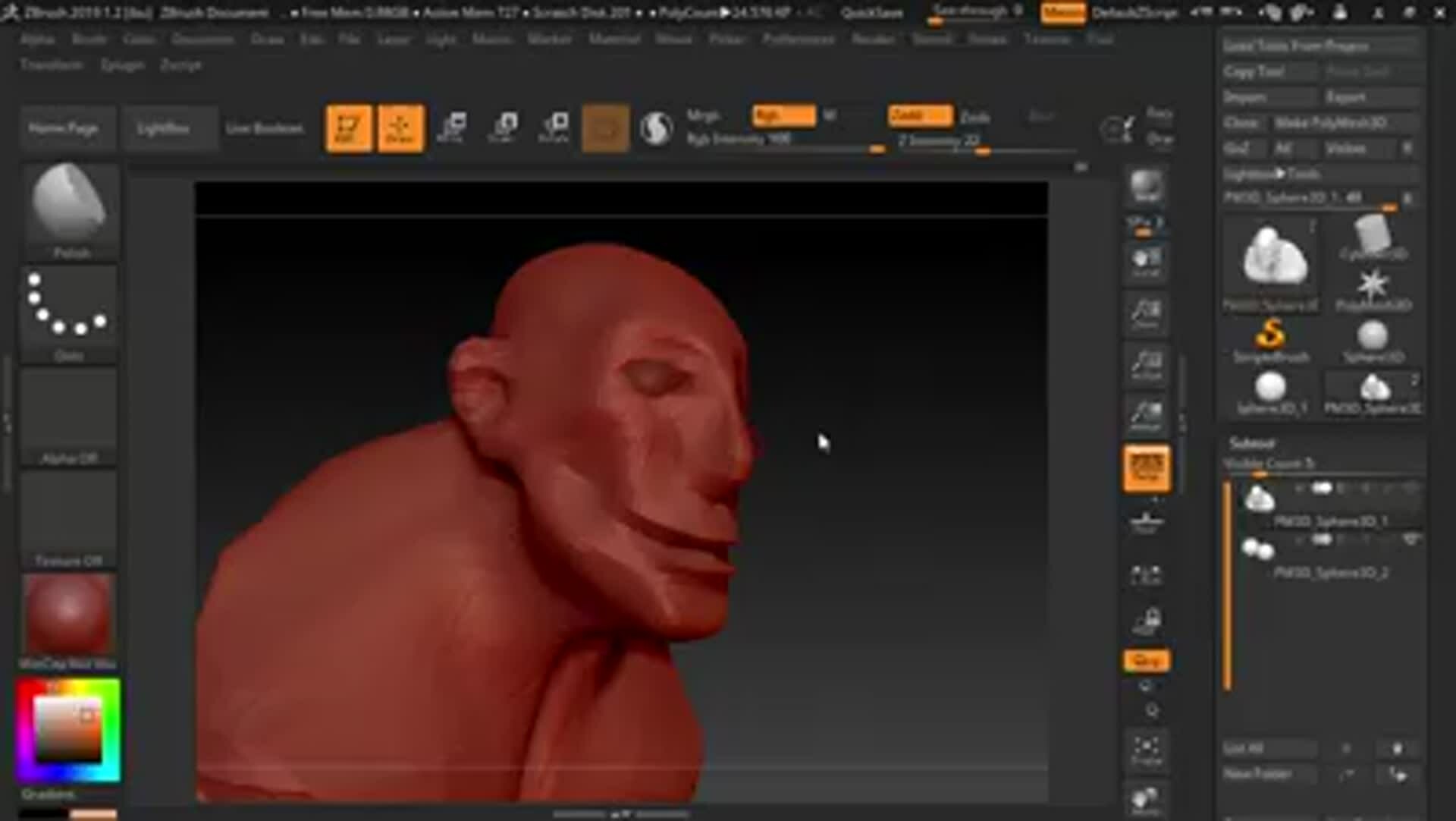
Task: Toggle Edit mode on the top shelf
Action: point(349,127)
